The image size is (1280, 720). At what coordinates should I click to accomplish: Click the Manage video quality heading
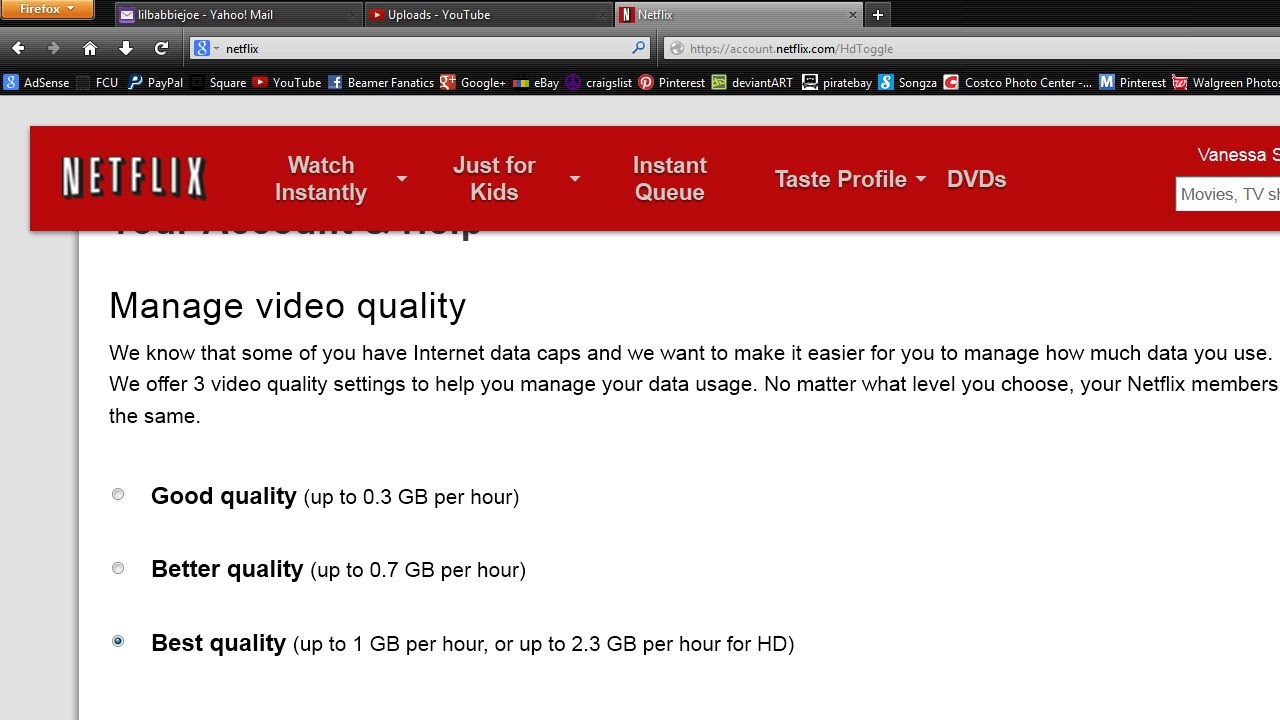tap(287, 305)
